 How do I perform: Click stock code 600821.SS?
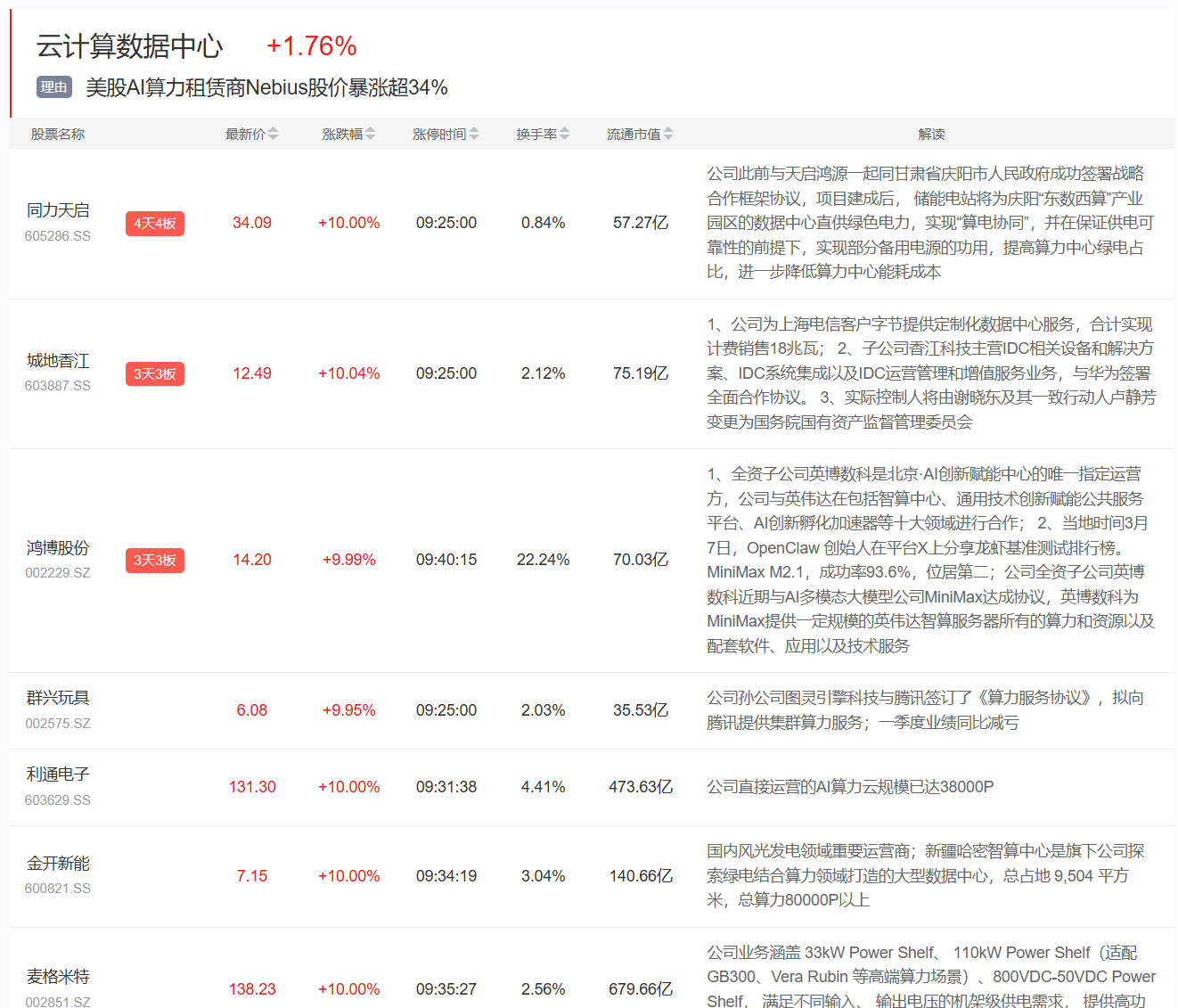pos(58,889)
